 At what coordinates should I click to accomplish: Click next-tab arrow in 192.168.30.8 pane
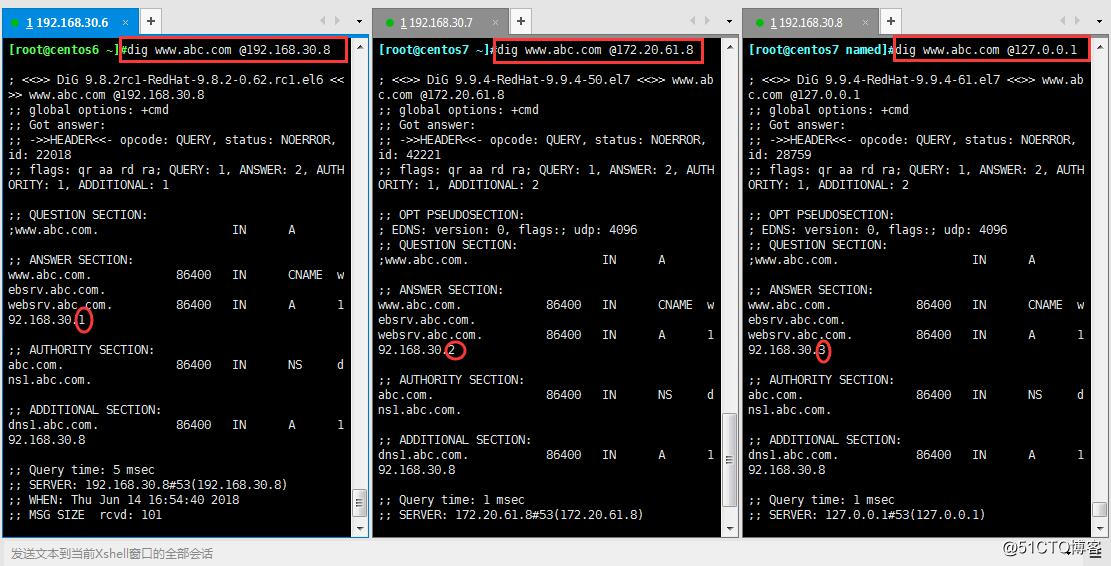pos(1078,21)
